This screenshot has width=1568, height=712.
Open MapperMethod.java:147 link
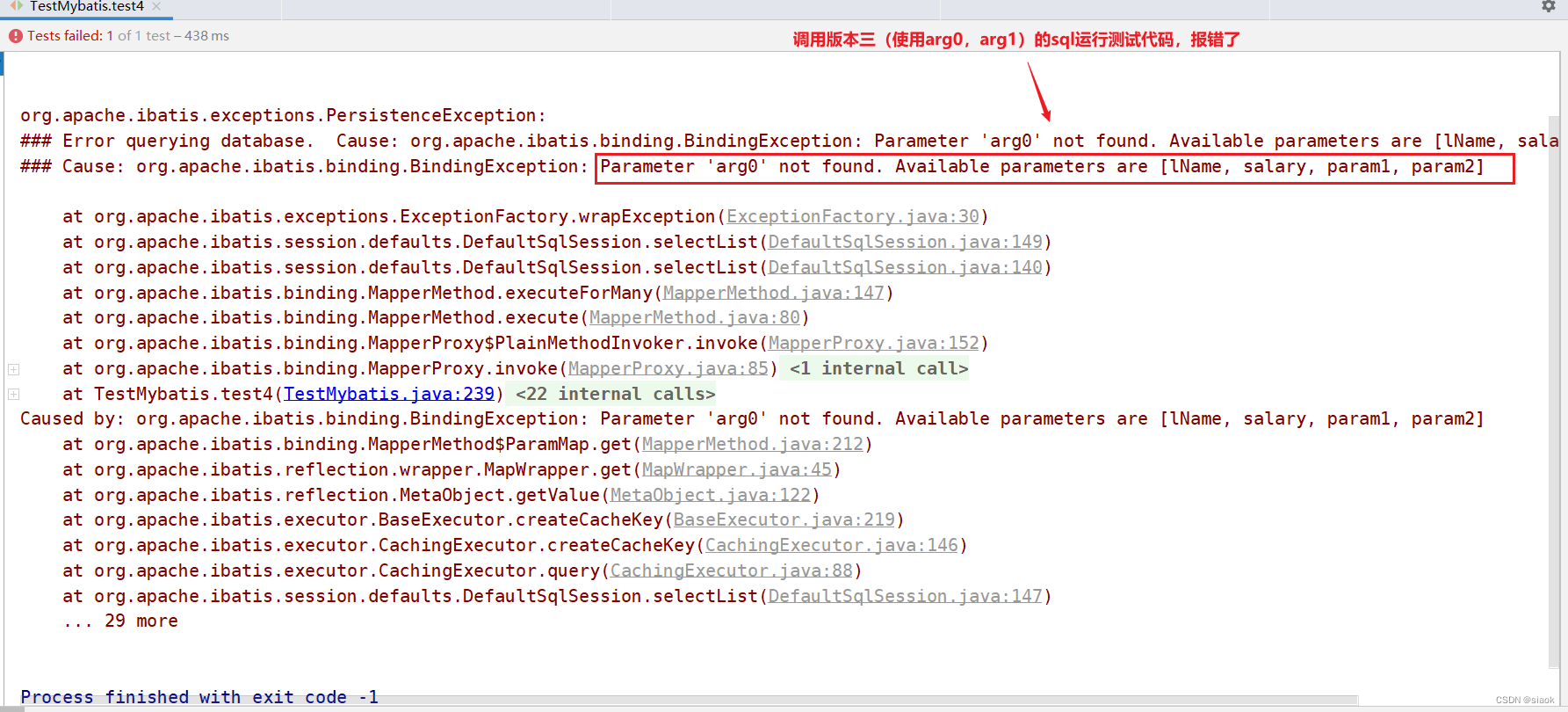774,294
